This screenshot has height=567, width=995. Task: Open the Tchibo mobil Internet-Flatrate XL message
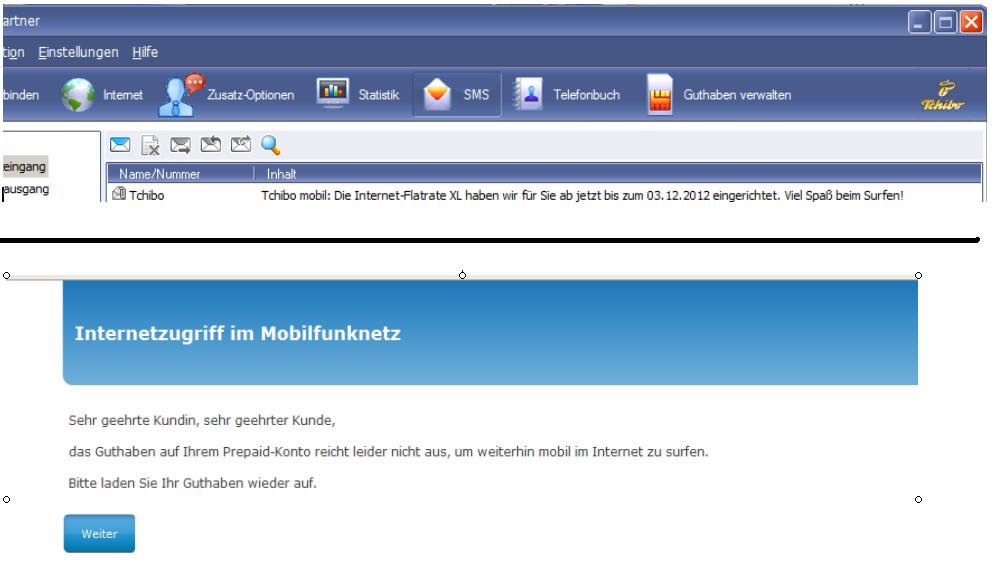[582, 195]
